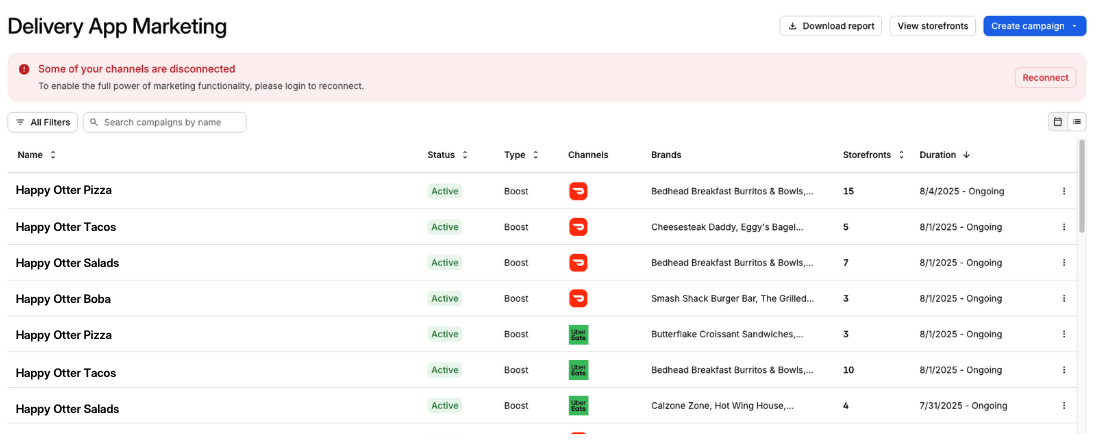Open three-dot menu for first Happy Otter Tacos
This screenshot has height=445, width=1101.
(1063, 227)
